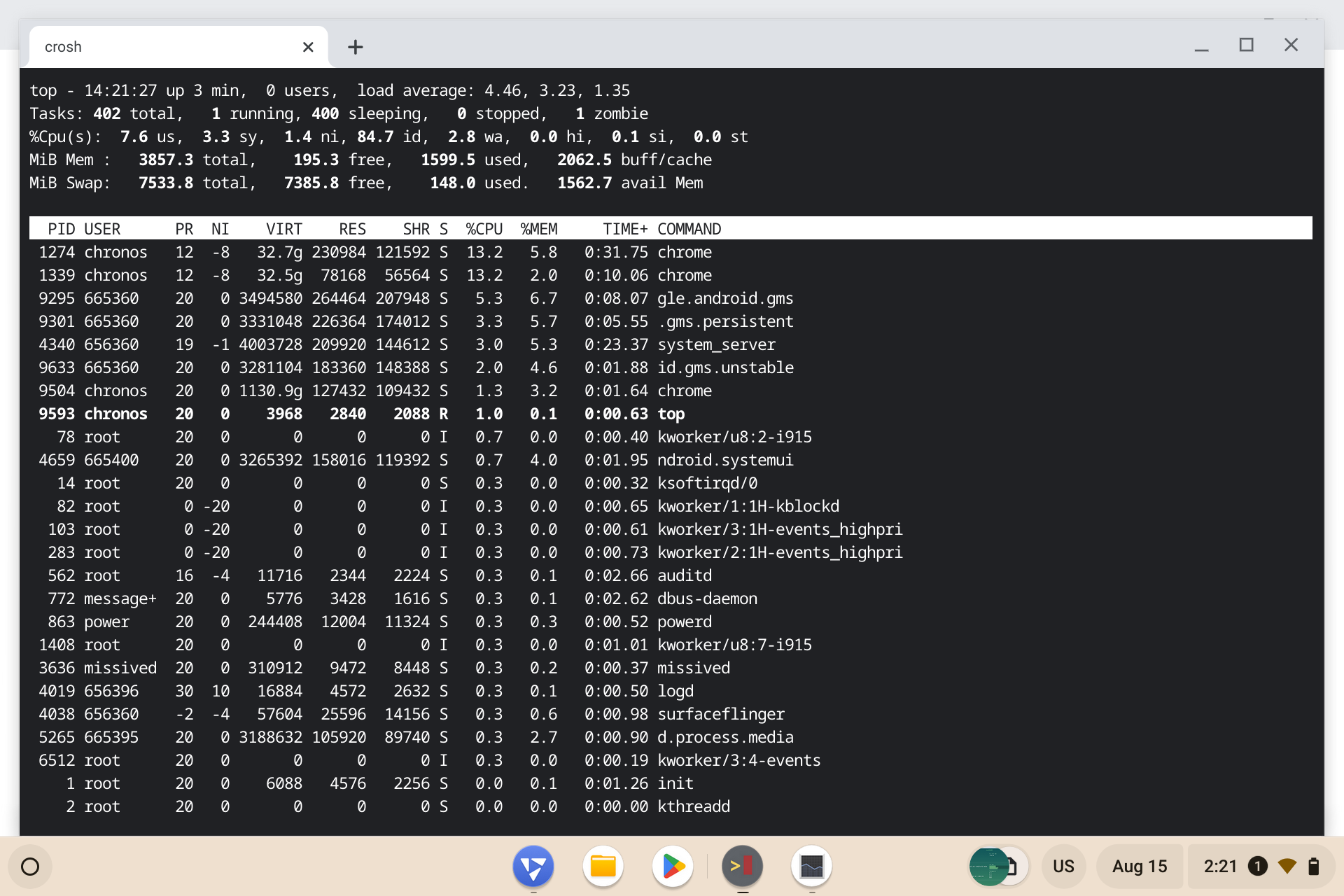Viewport: 1344px width, 896px height.
Task: Switch US keyboard input method
Action: (1063, 867)
